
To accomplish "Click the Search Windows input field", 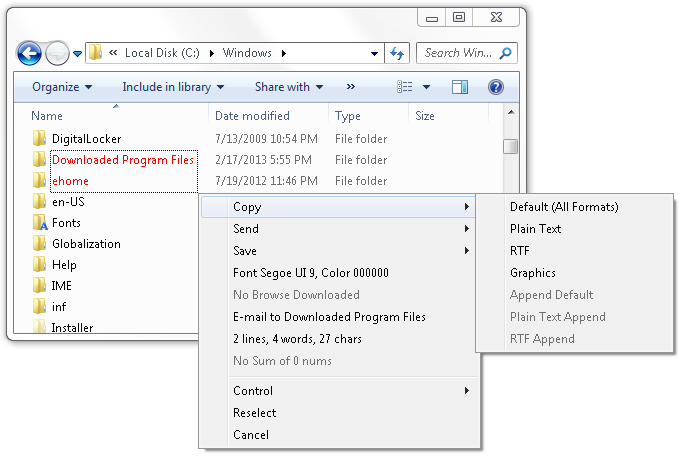I will point(467,53).
